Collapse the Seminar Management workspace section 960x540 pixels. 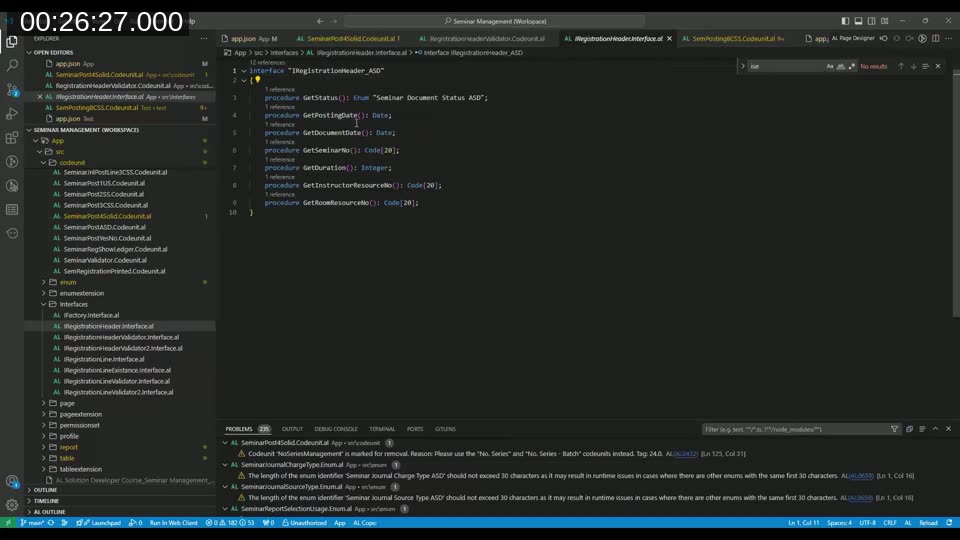29,130
